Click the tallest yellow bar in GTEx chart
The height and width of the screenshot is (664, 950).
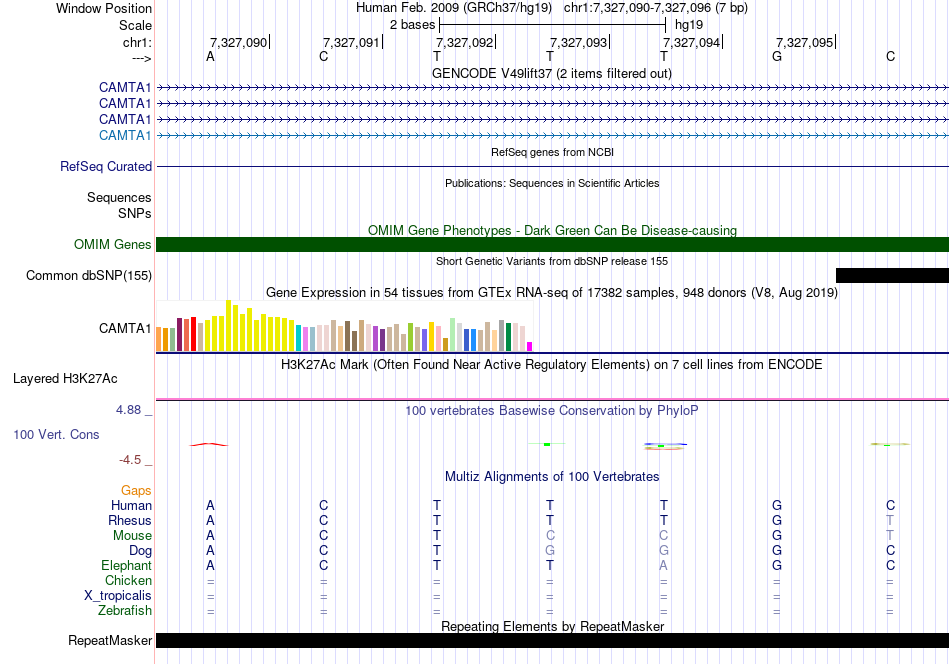click(228, 325)
